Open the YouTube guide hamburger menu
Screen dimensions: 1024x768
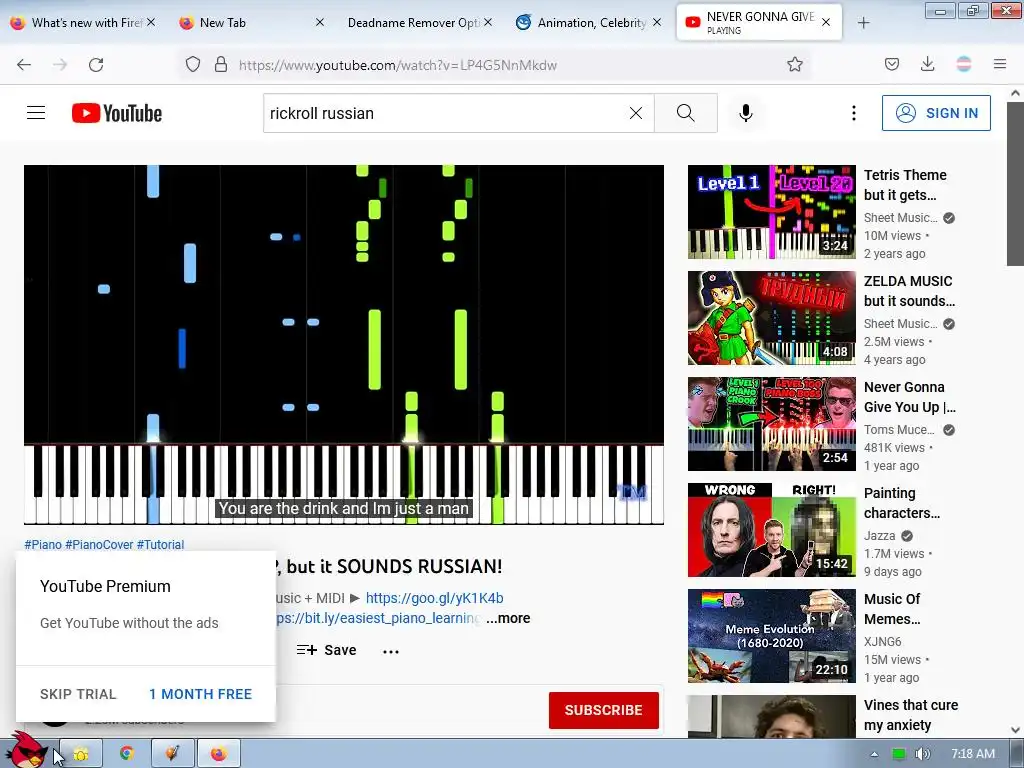36,113
